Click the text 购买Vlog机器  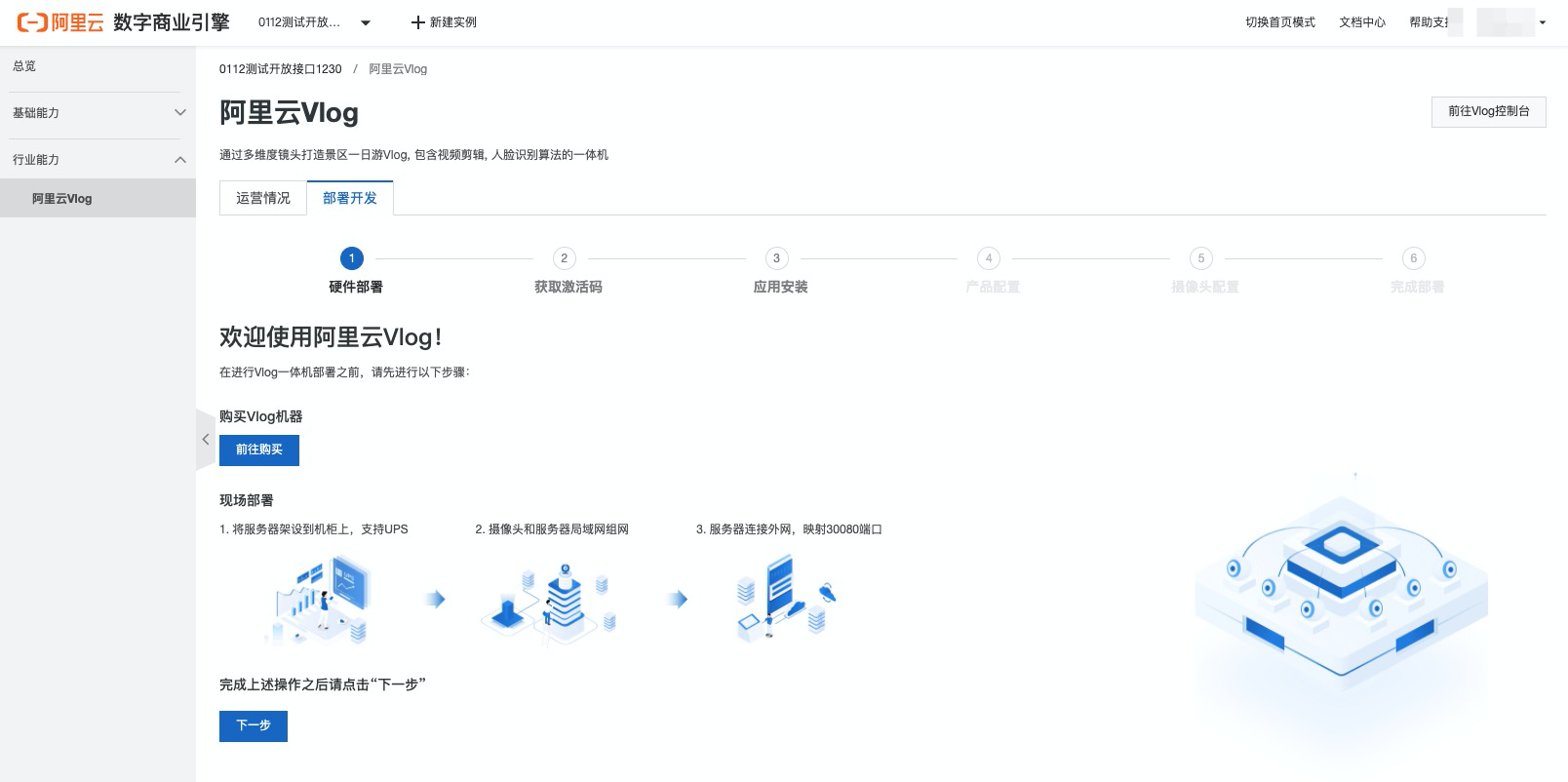pyautogui.click(x=261, y=416)
